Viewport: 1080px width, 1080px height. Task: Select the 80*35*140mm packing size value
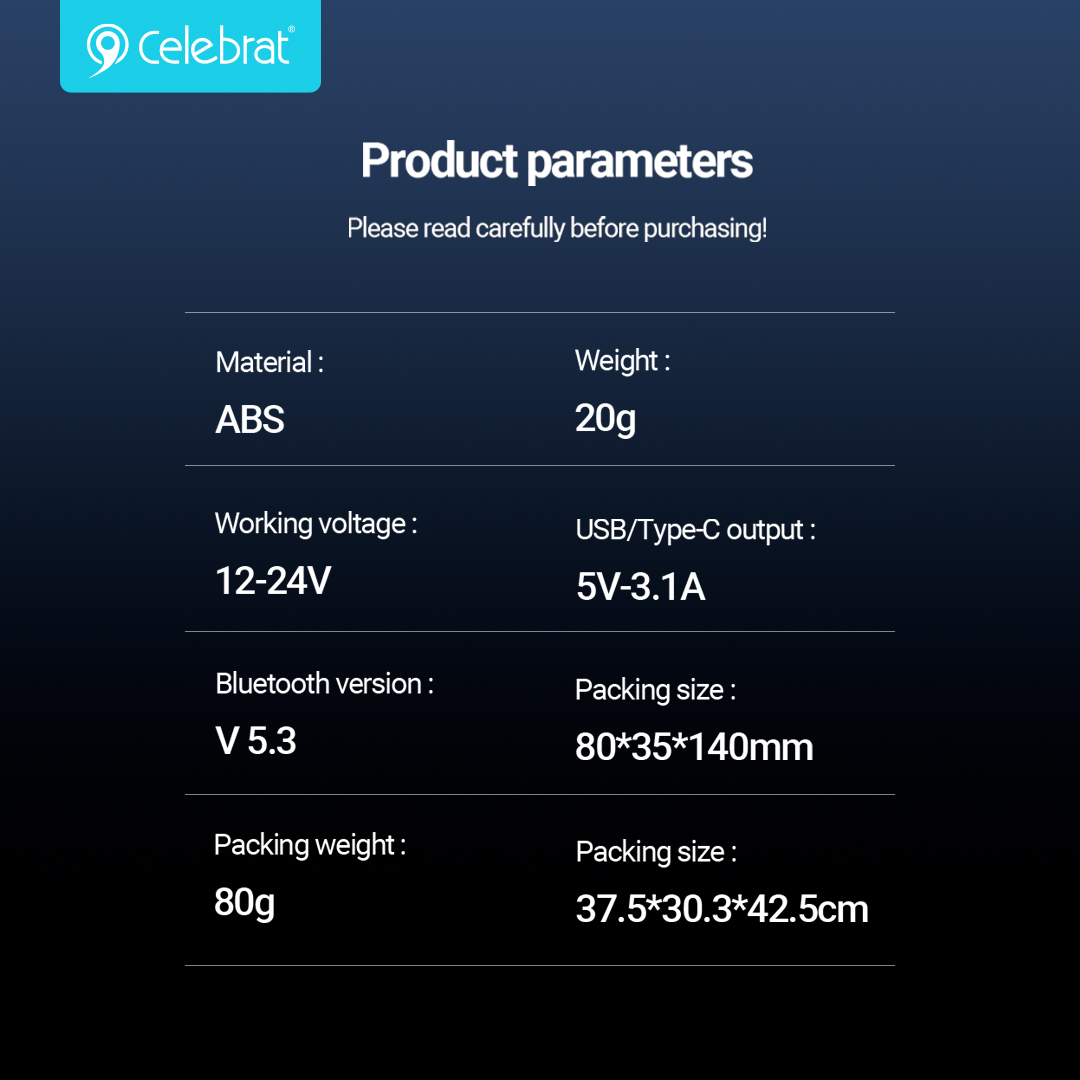[694, 747]
